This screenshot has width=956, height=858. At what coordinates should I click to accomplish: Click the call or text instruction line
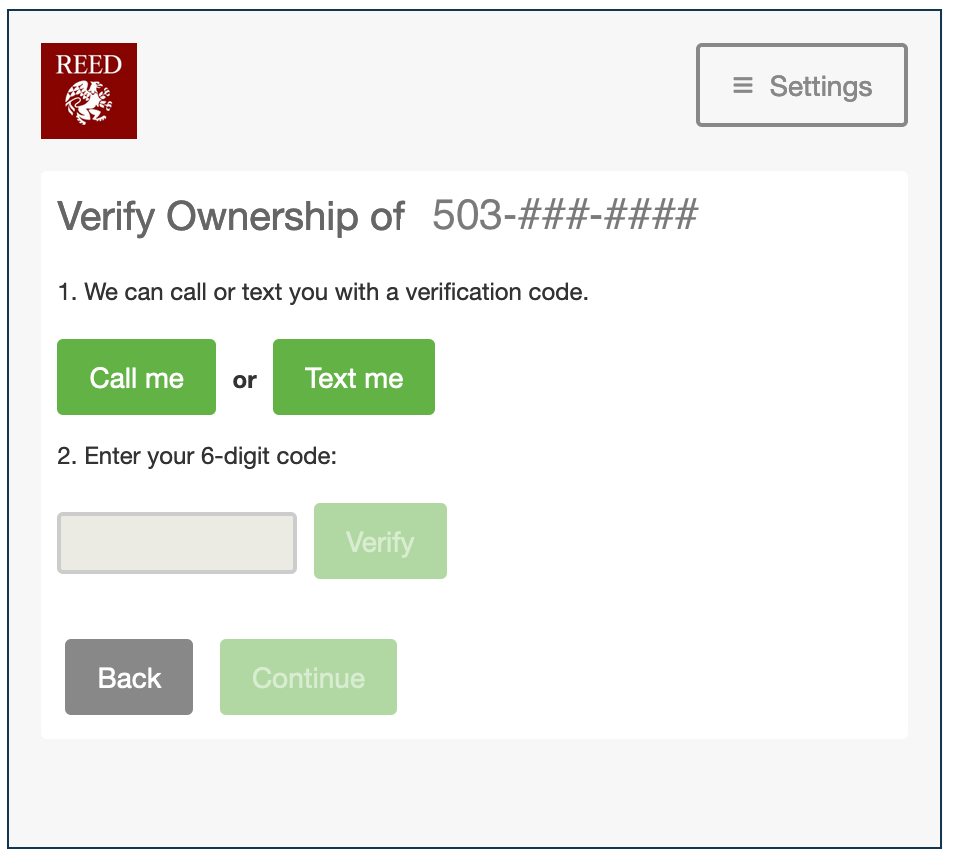pyautogui.click(x=322, y=293)
